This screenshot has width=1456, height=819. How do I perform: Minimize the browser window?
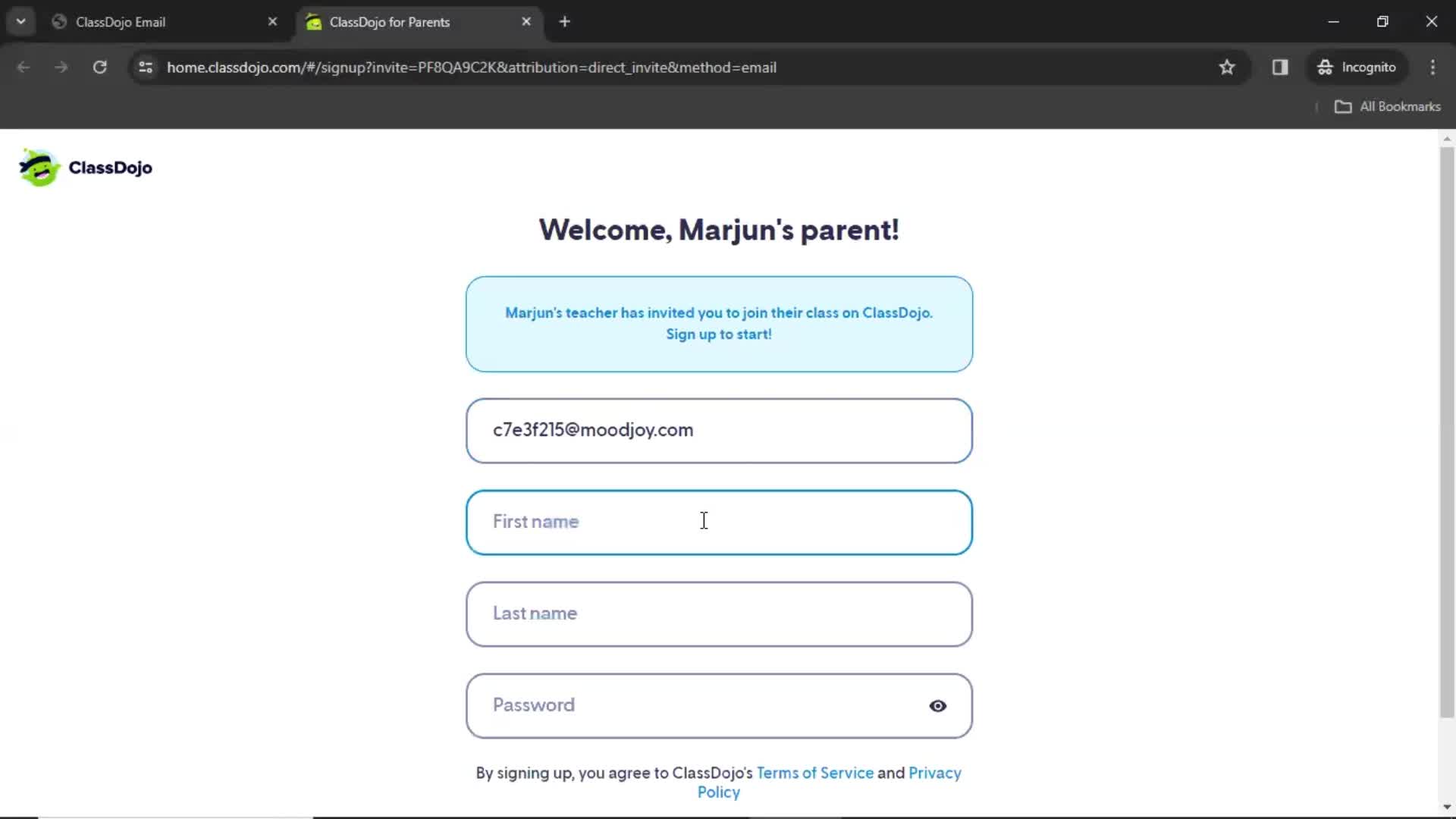(1333, 22)
